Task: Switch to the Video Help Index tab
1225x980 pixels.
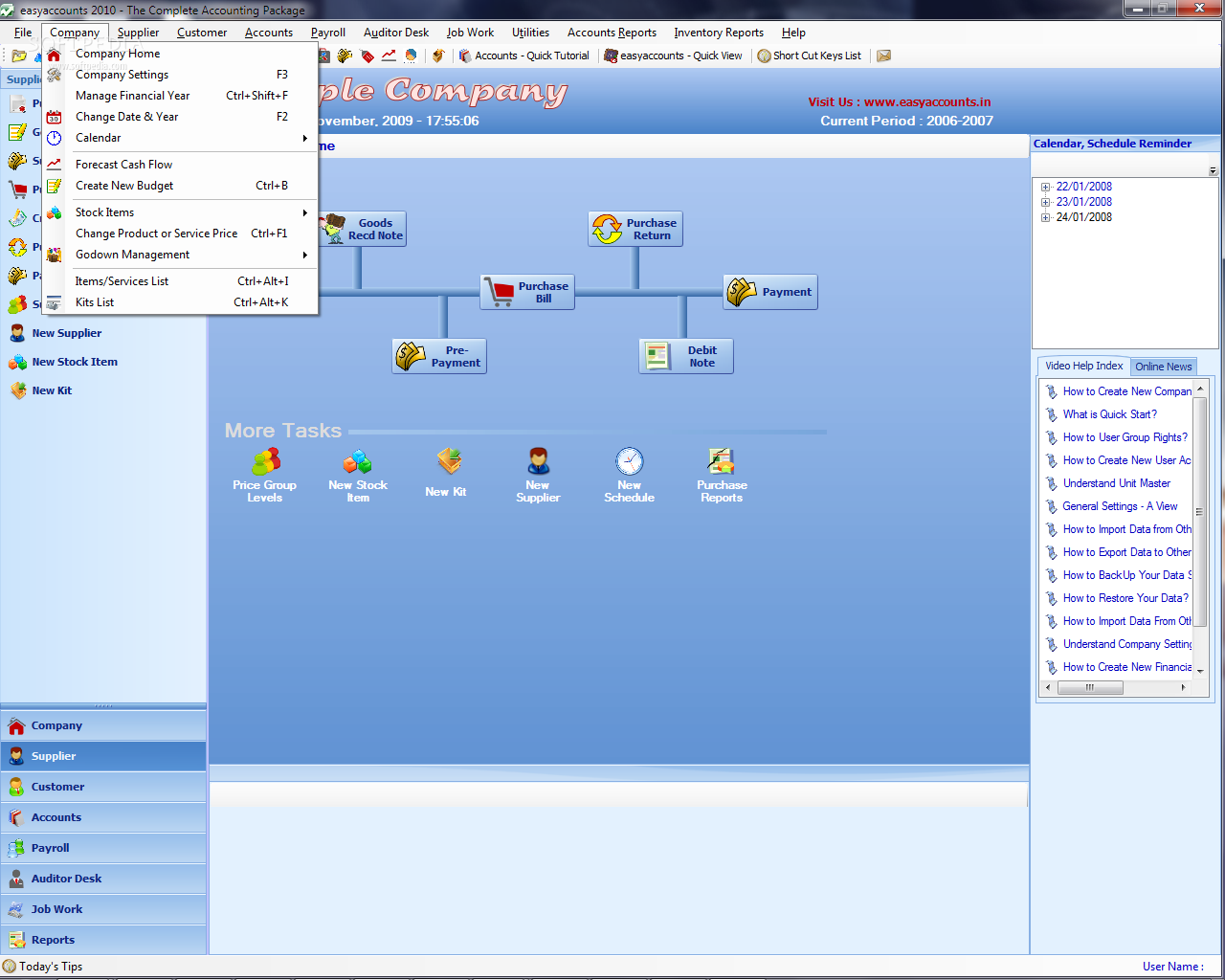Action: (1084, 366)
